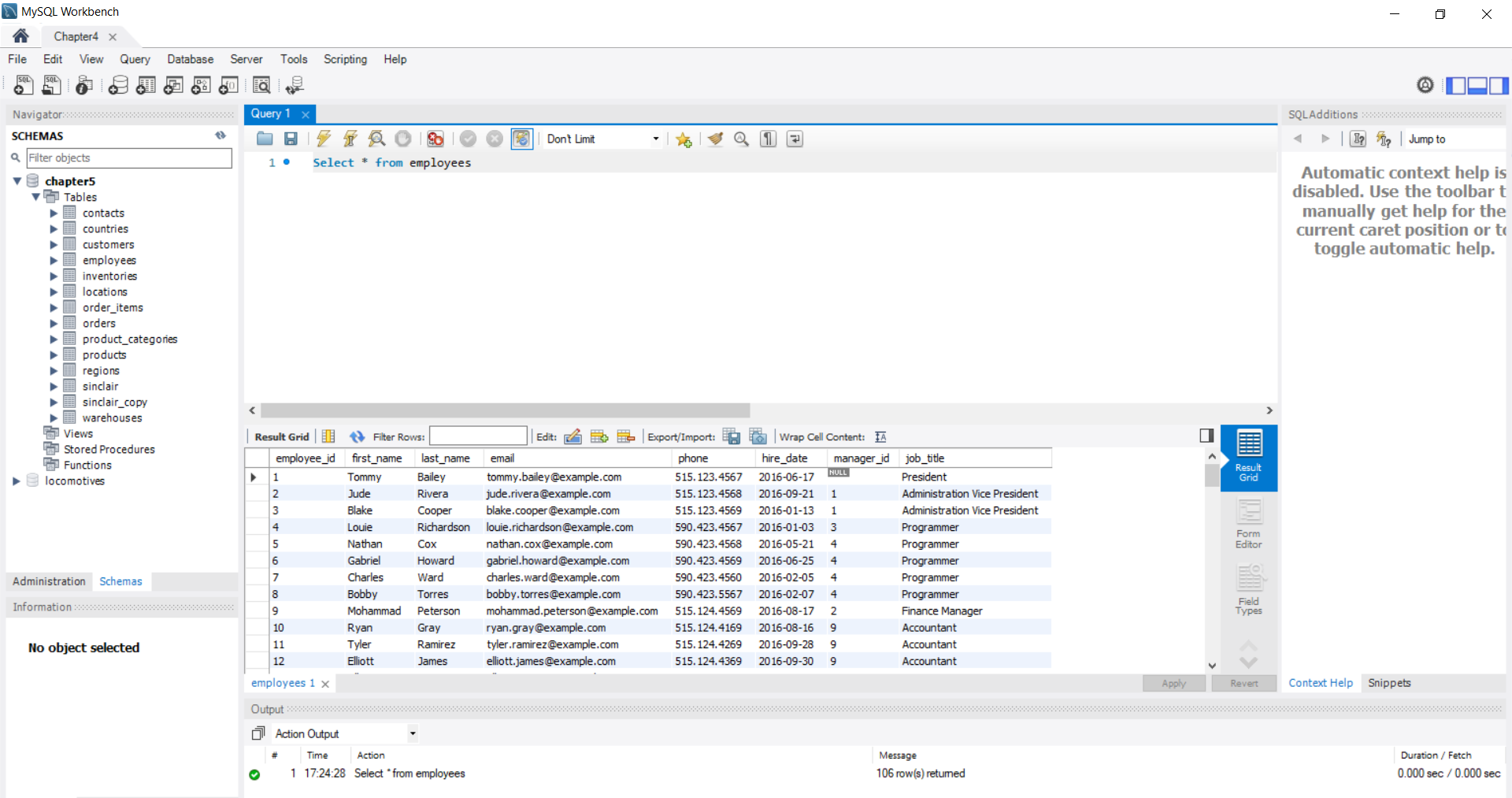The height and width of the screenshot is (798, 1512).
Task: Expand the locomotives schema
Action: 17,481
